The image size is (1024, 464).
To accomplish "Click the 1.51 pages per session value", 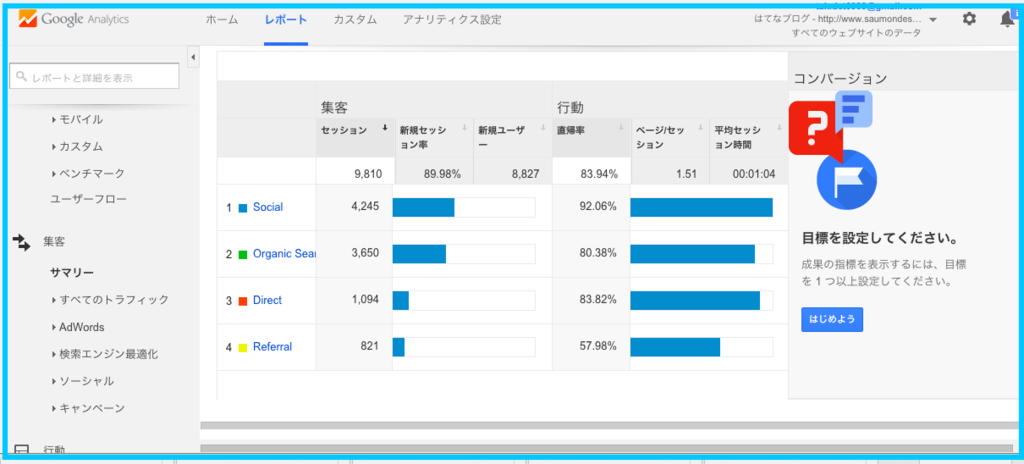I will tap(686, 174).
